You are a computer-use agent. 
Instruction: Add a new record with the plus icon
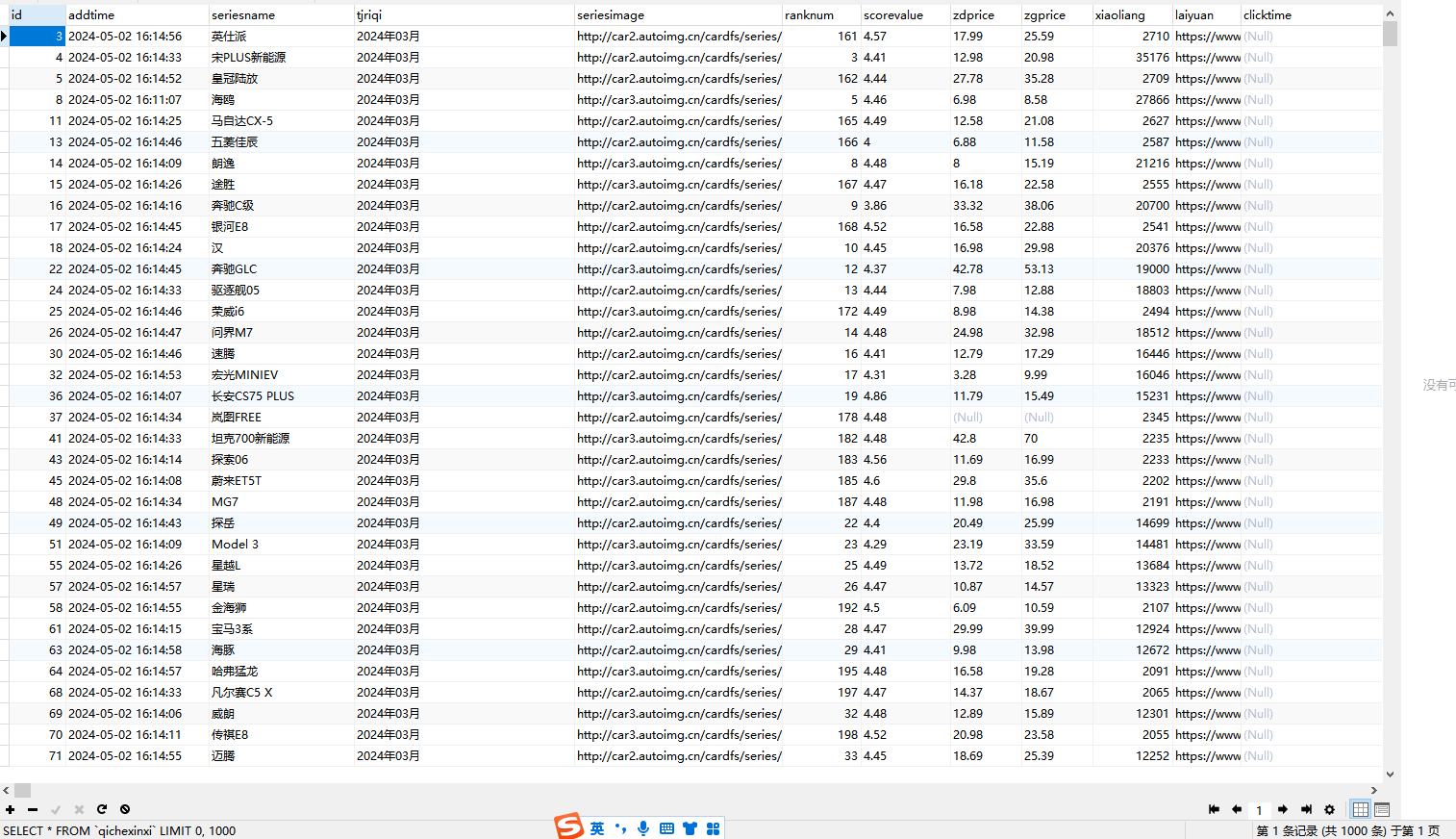10,810
